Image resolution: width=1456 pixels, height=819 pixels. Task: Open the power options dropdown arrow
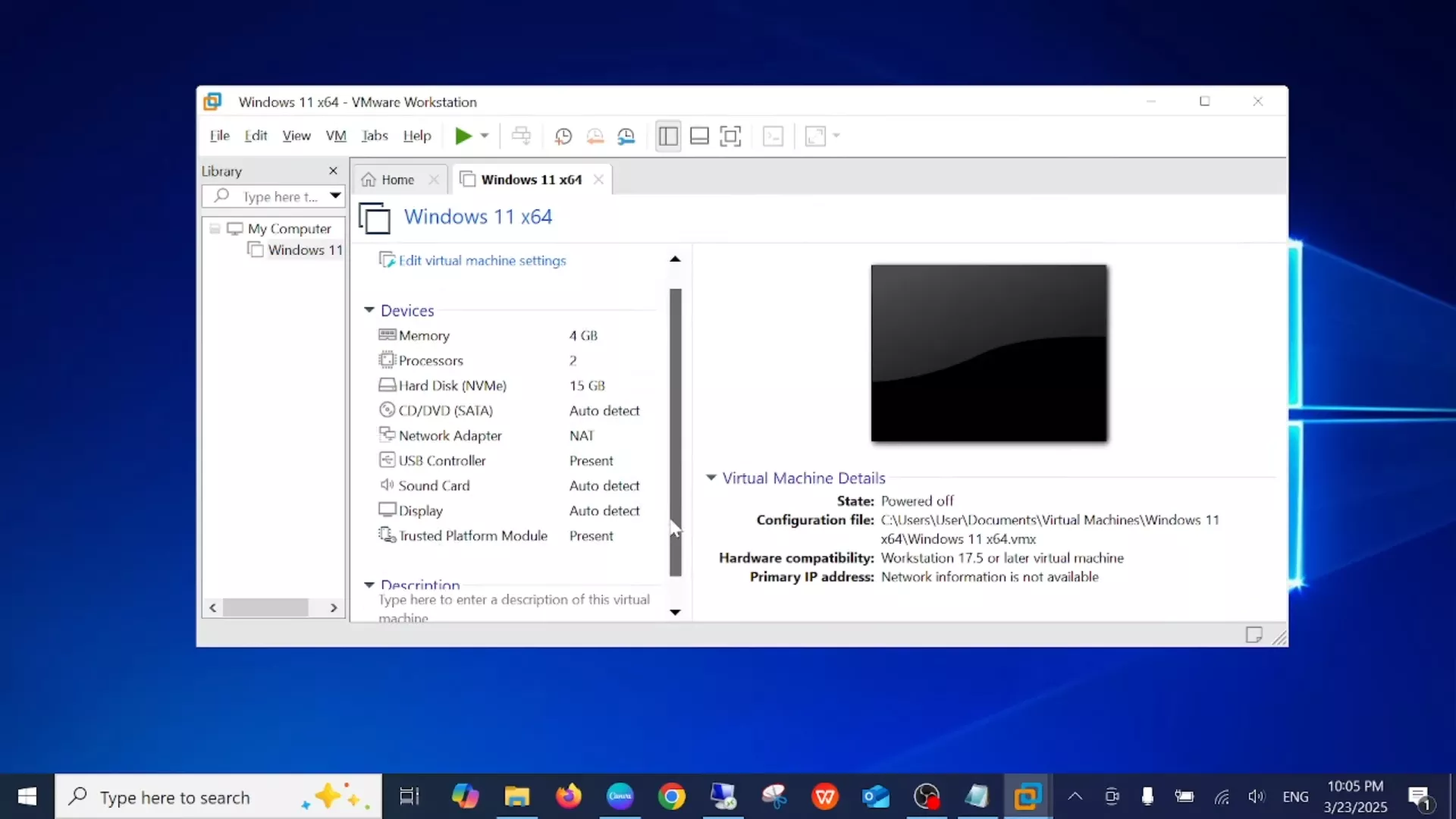coord(485,136)
